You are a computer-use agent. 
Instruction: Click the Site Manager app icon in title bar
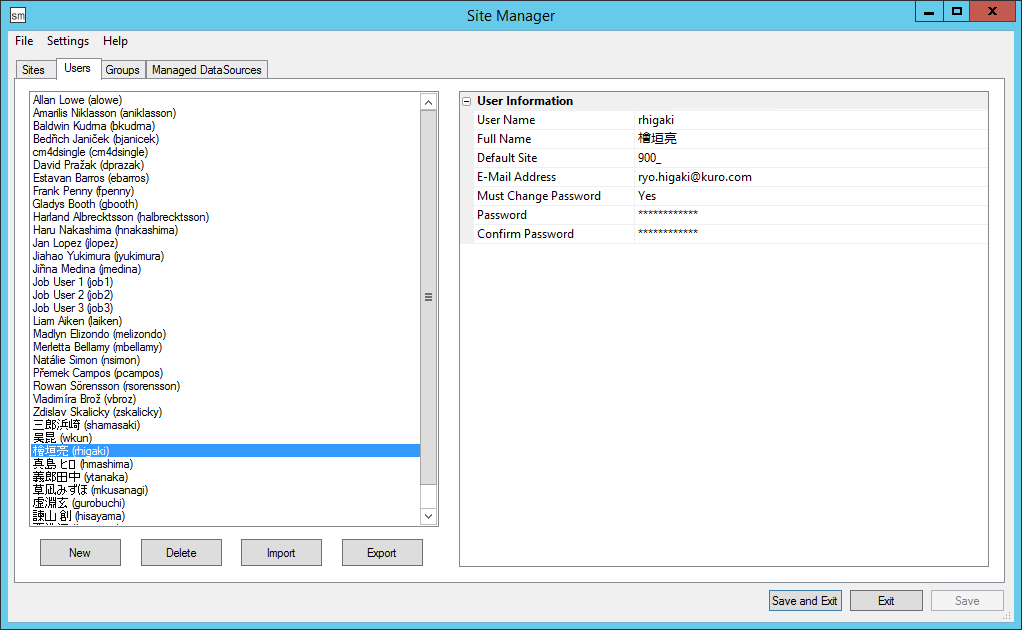click(x=17, y=15)
